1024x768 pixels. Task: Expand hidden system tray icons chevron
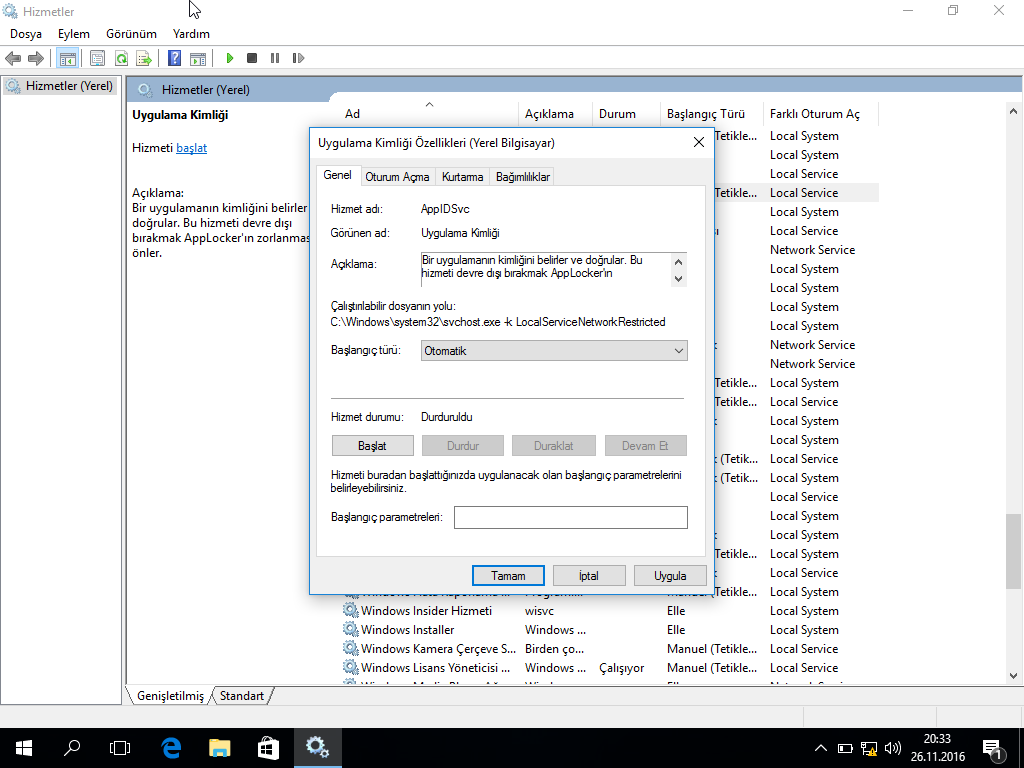click(821, 748)
